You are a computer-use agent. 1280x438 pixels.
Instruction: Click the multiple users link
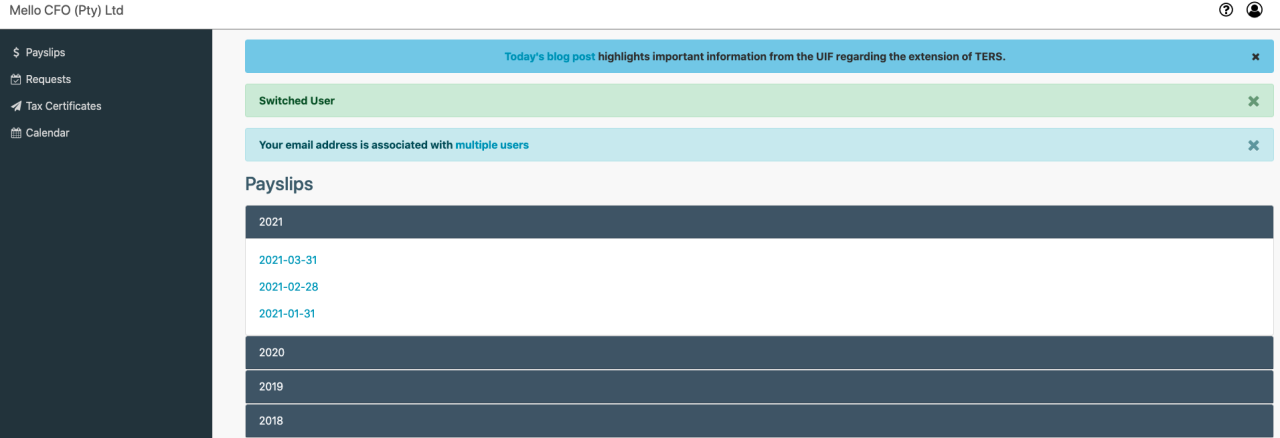(x=492, y=145)
